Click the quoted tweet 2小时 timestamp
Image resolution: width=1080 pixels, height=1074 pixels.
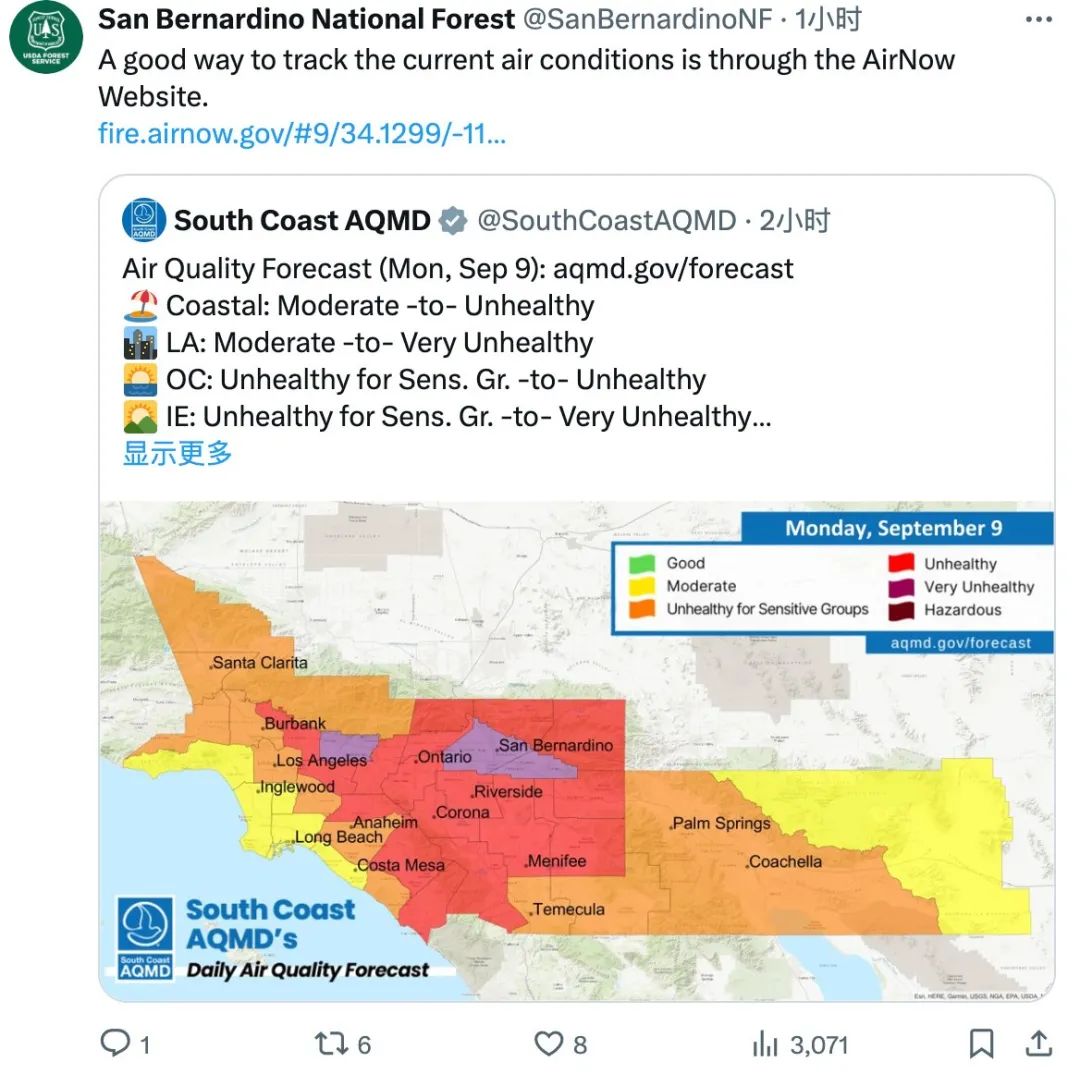795,220
